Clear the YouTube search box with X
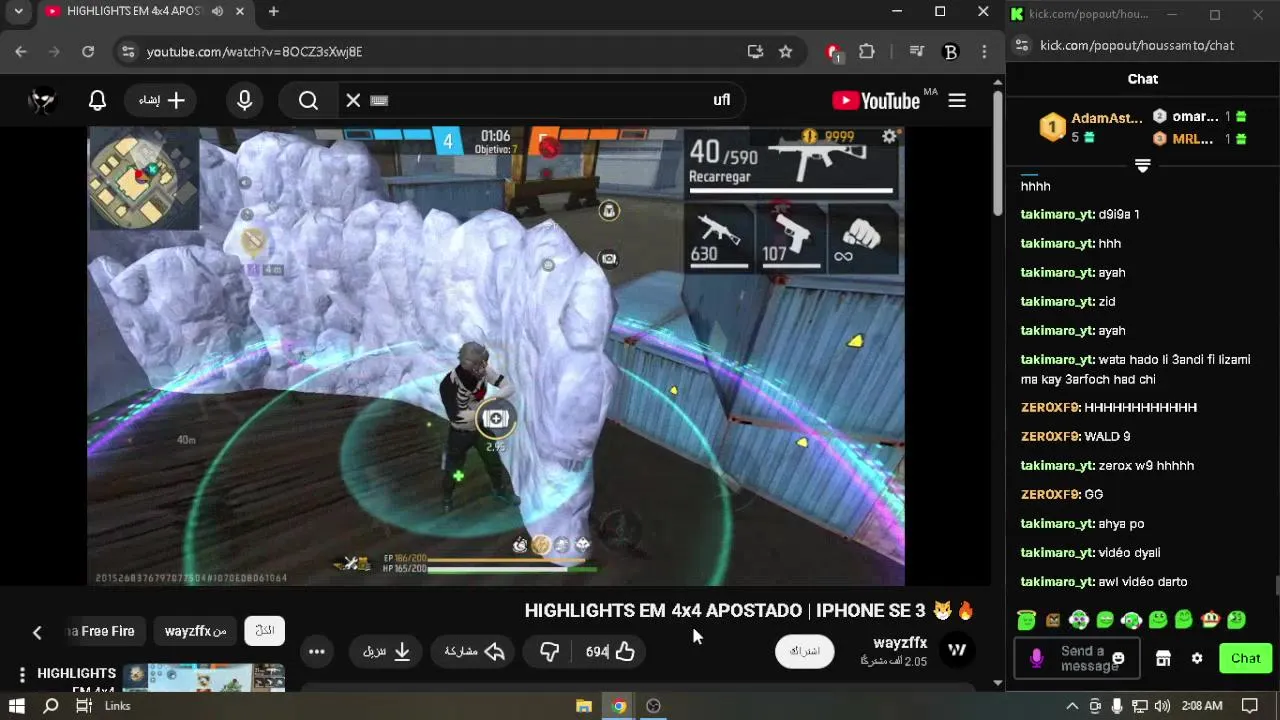The height and width of the screenshot is (720, 1280). click(353, 100)
